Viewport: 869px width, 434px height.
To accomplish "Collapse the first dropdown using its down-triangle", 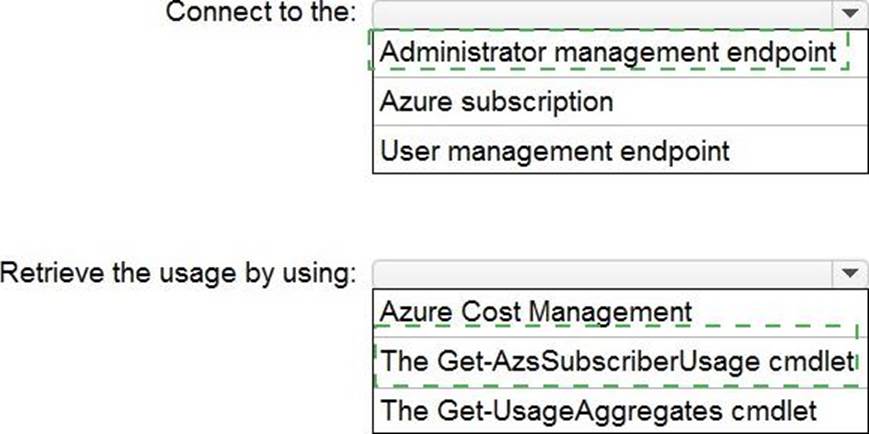I will click(x=849, y=14).
